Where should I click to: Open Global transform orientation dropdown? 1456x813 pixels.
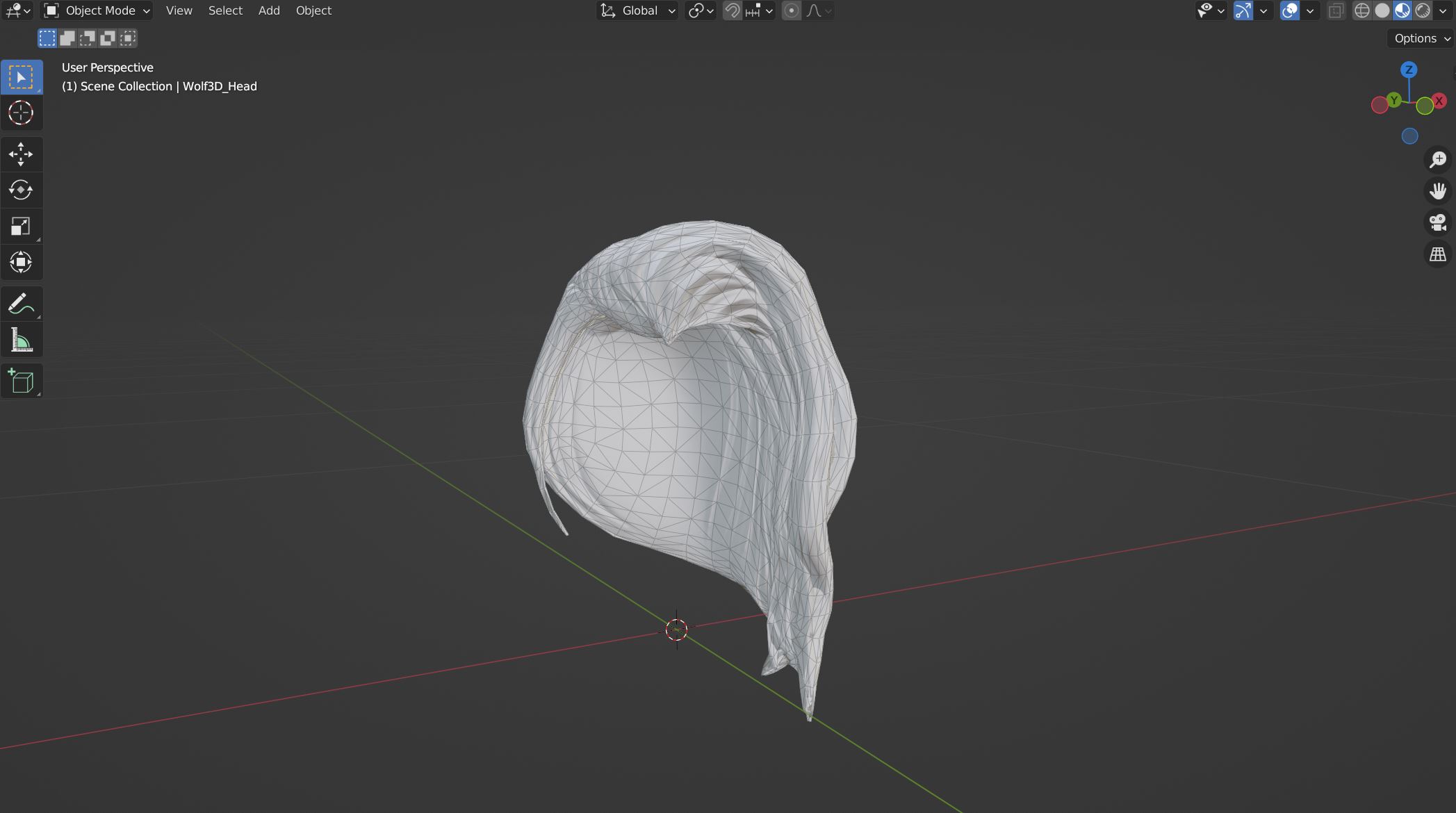[637, 10]
